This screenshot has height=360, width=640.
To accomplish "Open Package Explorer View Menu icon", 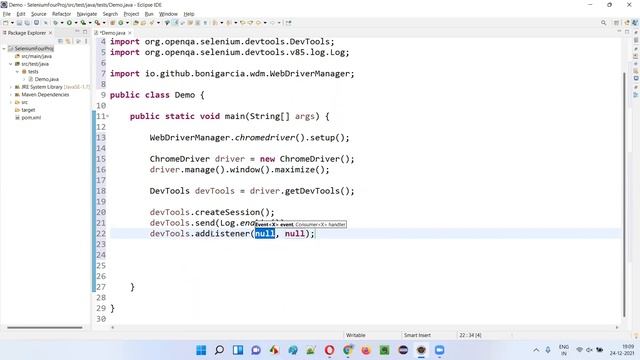I will [86, 41].
